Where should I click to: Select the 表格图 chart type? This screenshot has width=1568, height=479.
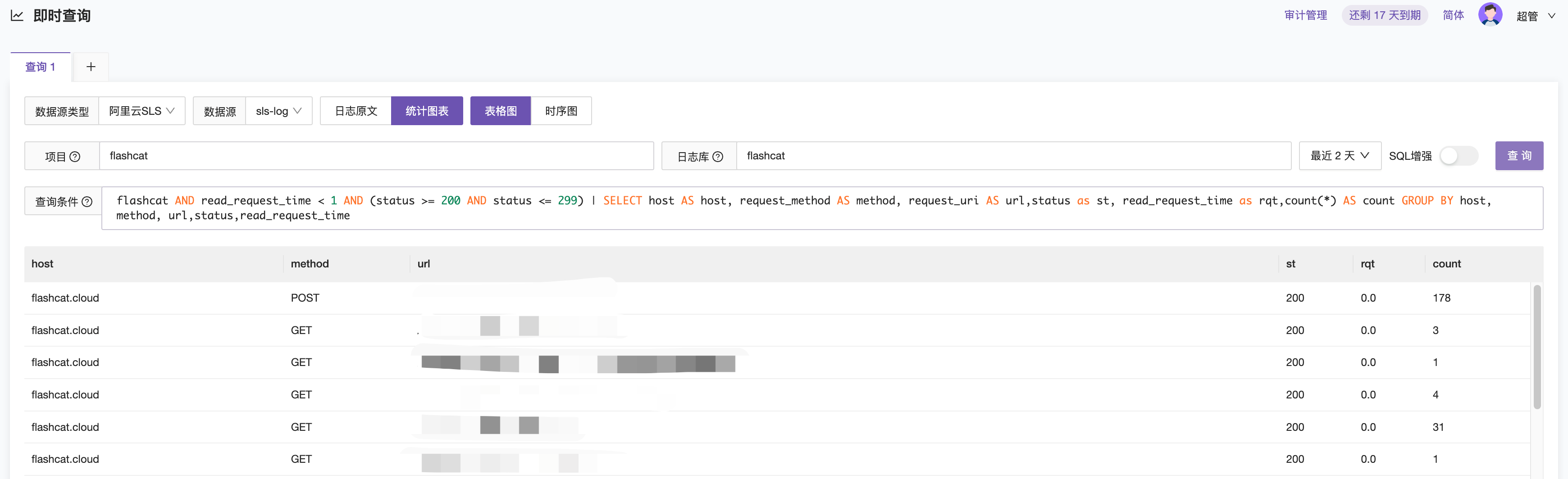click(500, 111)
